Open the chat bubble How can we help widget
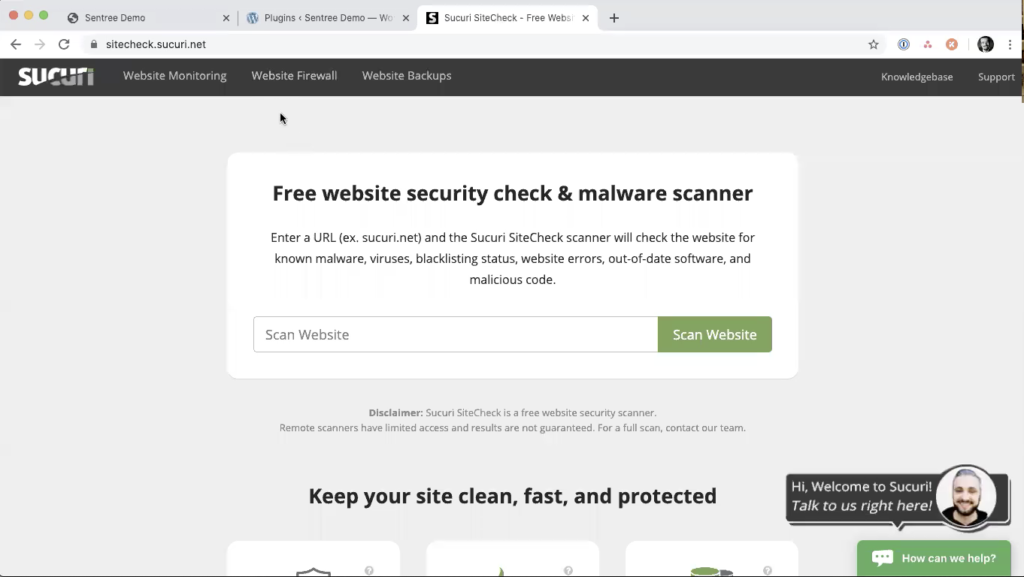The image size is (1024, 577). [933, 558]
